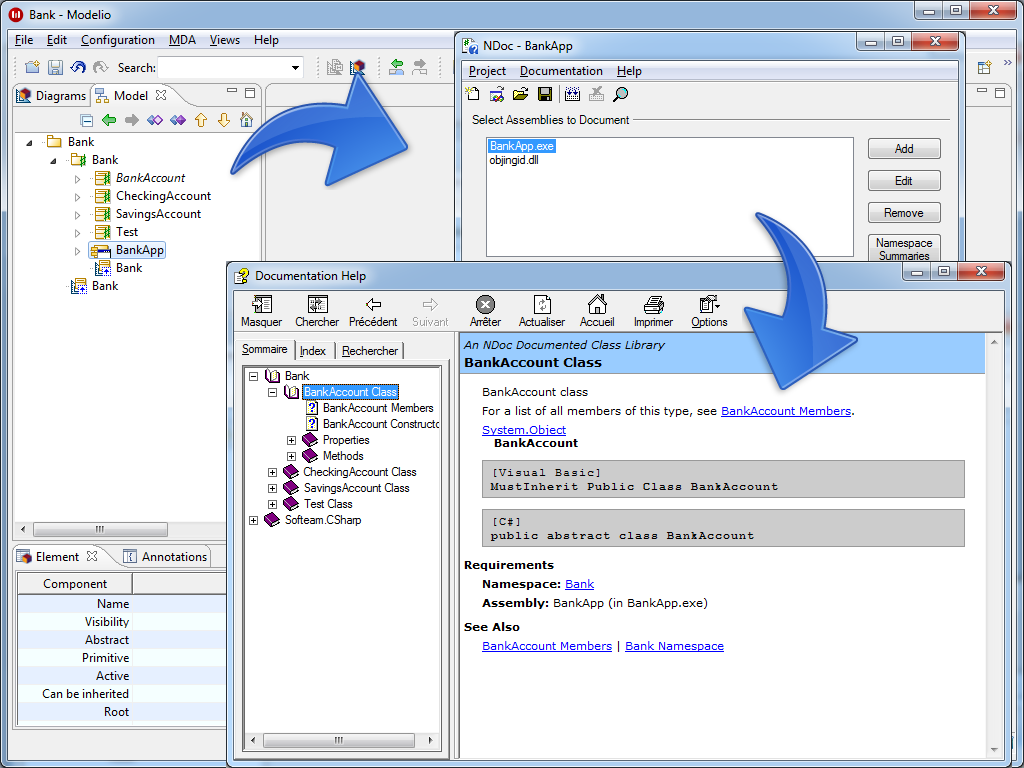Viewport: 1024px width, 768px height.
Task: Click Undo icon in Modelio toolbar
Action: pyautogui.click(x=78, y=67)
